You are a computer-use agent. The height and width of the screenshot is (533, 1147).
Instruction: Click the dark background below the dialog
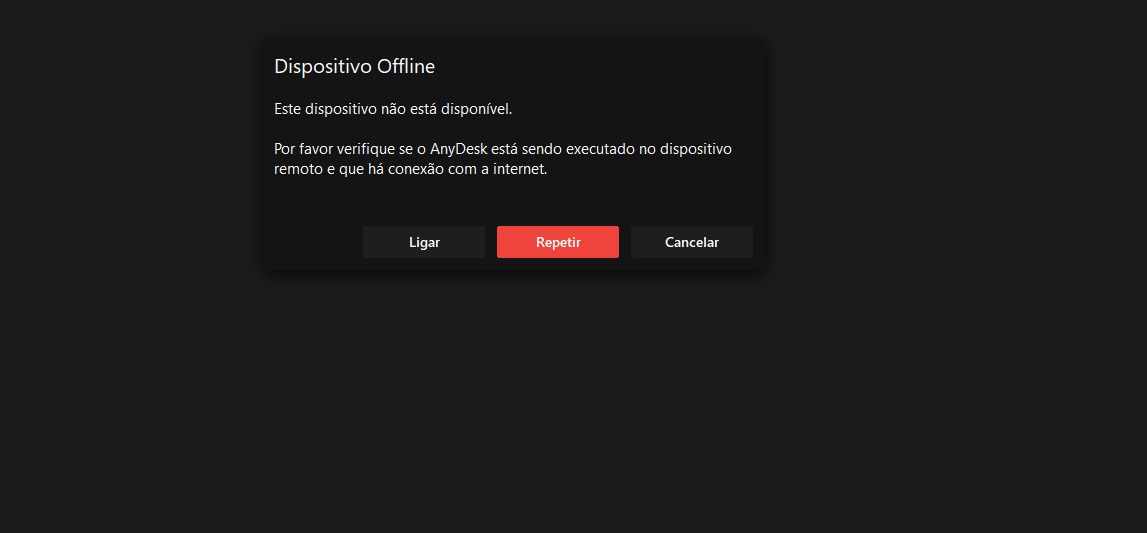pos(573,400)
